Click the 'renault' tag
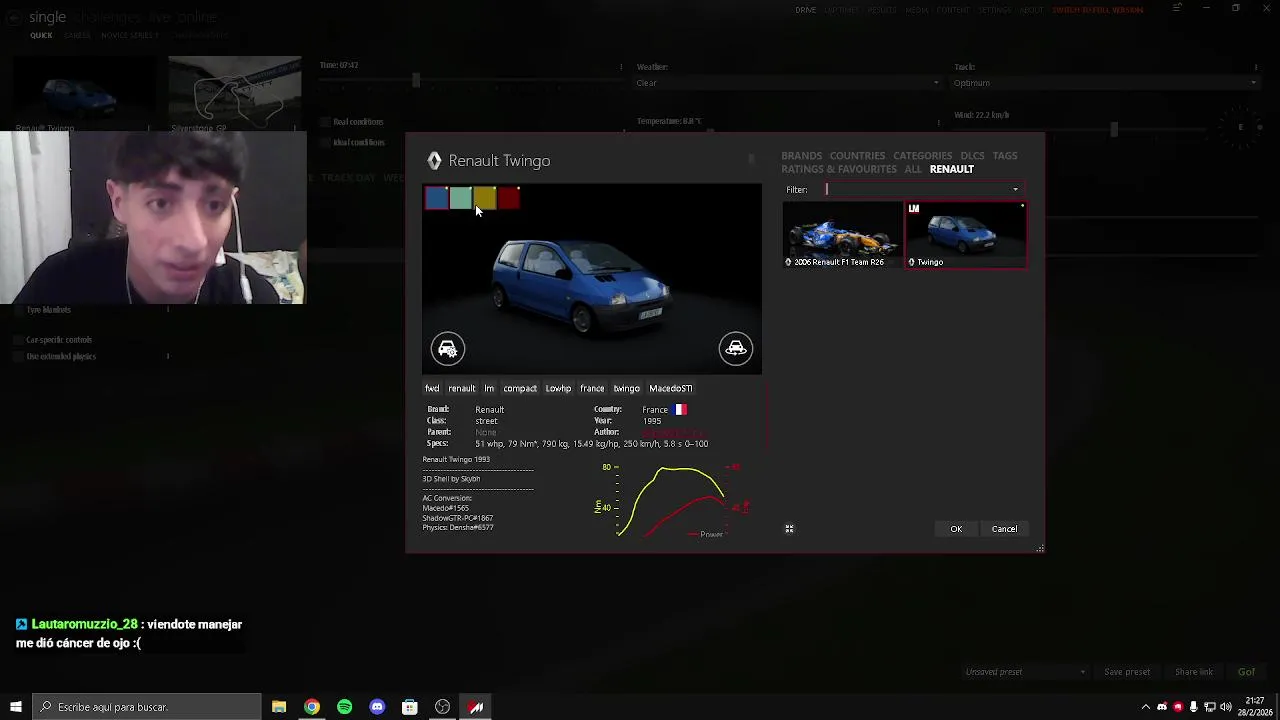The image size is (1280, 720). pos(462,388)
